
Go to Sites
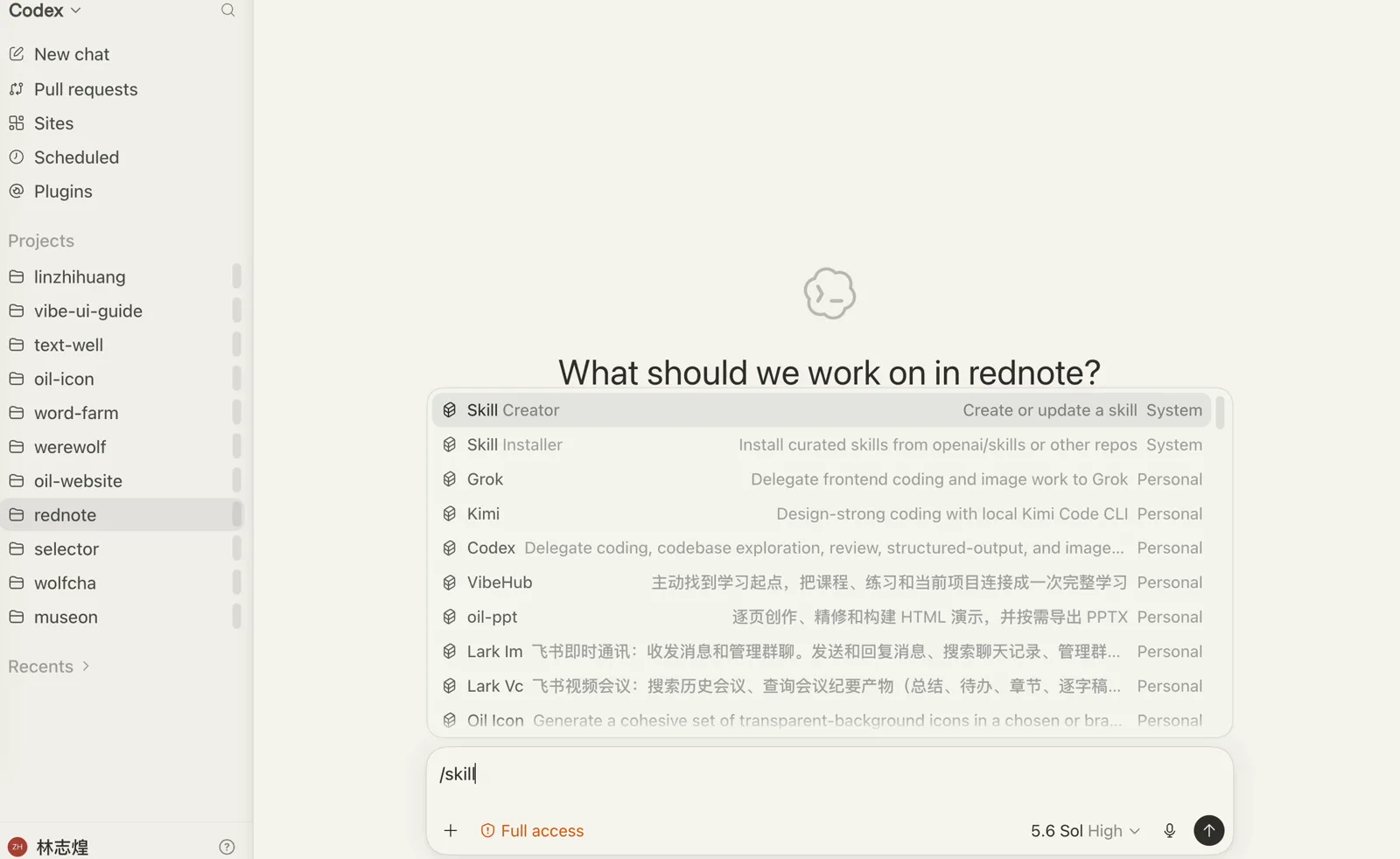(x=122, y=123)
